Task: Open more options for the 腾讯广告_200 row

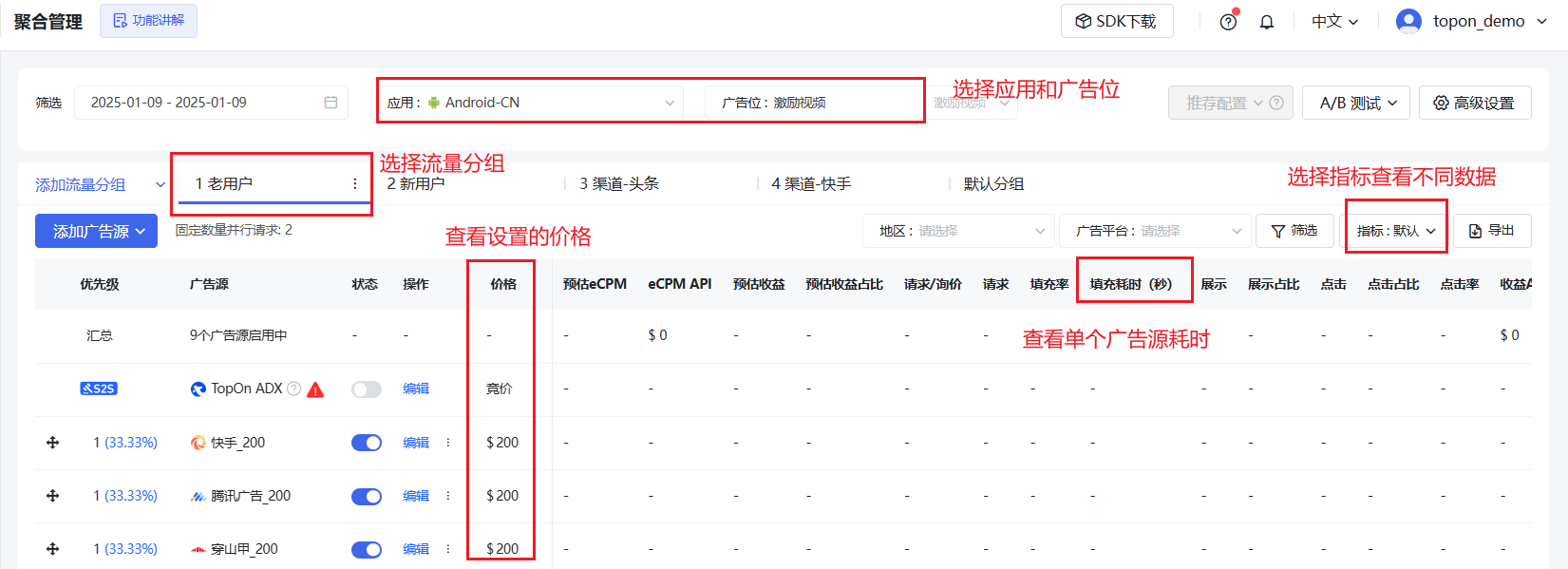Action: click(448, 496)
